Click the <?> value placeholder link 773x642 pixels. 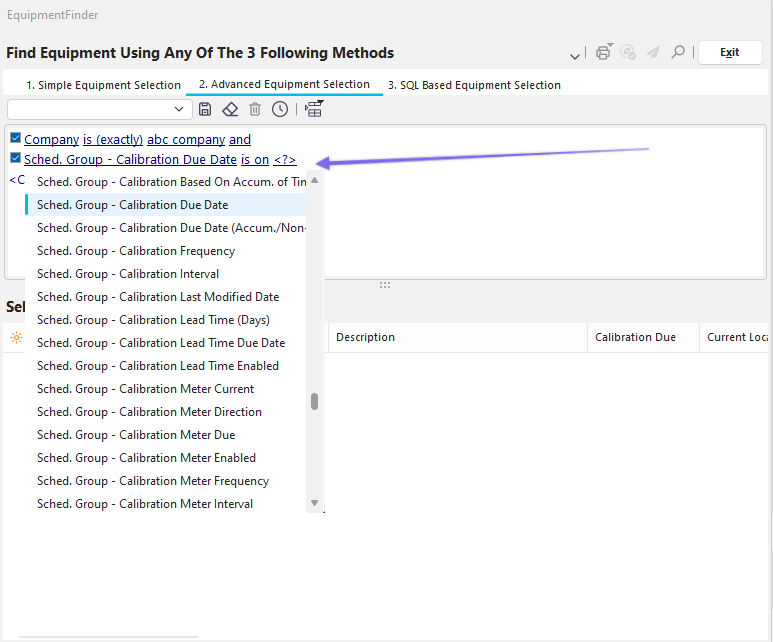pyautogui.click(x=285, y=160)
